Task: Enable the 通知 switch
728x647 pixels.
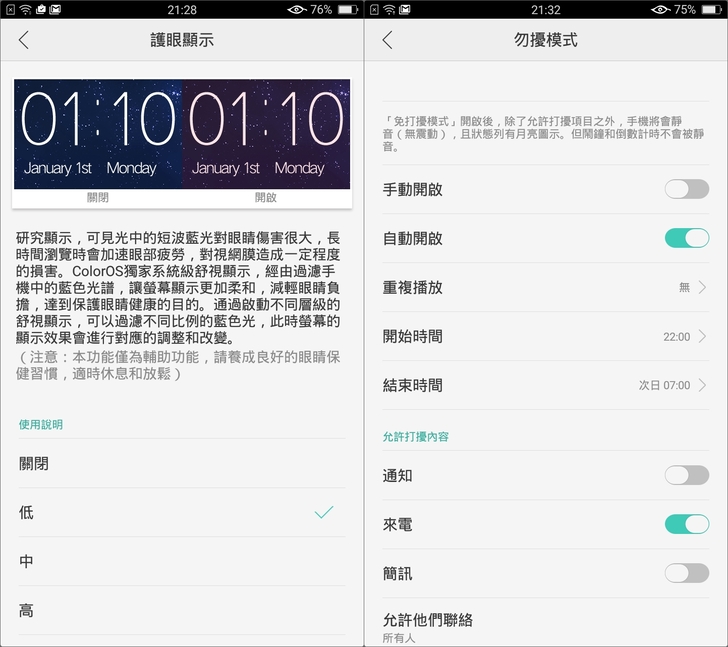Action: pos(687,475)
